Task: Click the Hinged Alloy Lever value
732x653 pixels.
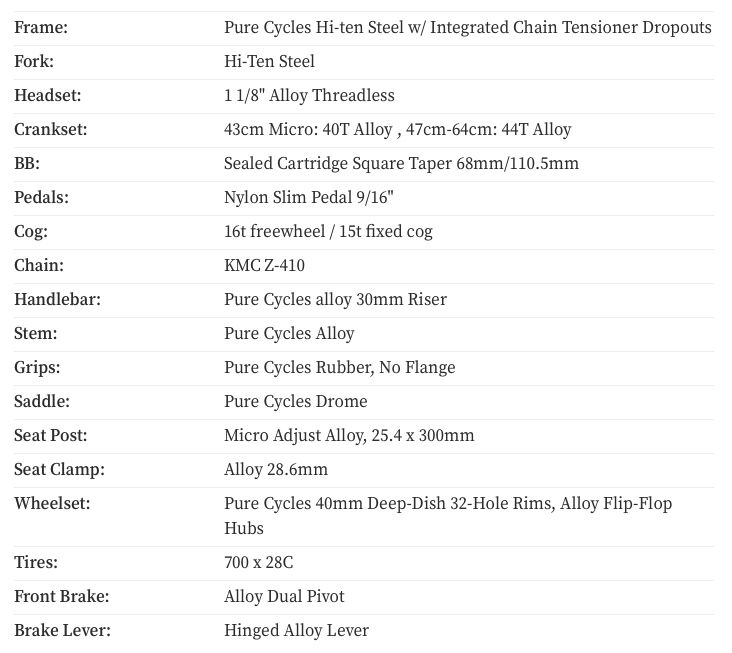Action: [x=296, y=630]
